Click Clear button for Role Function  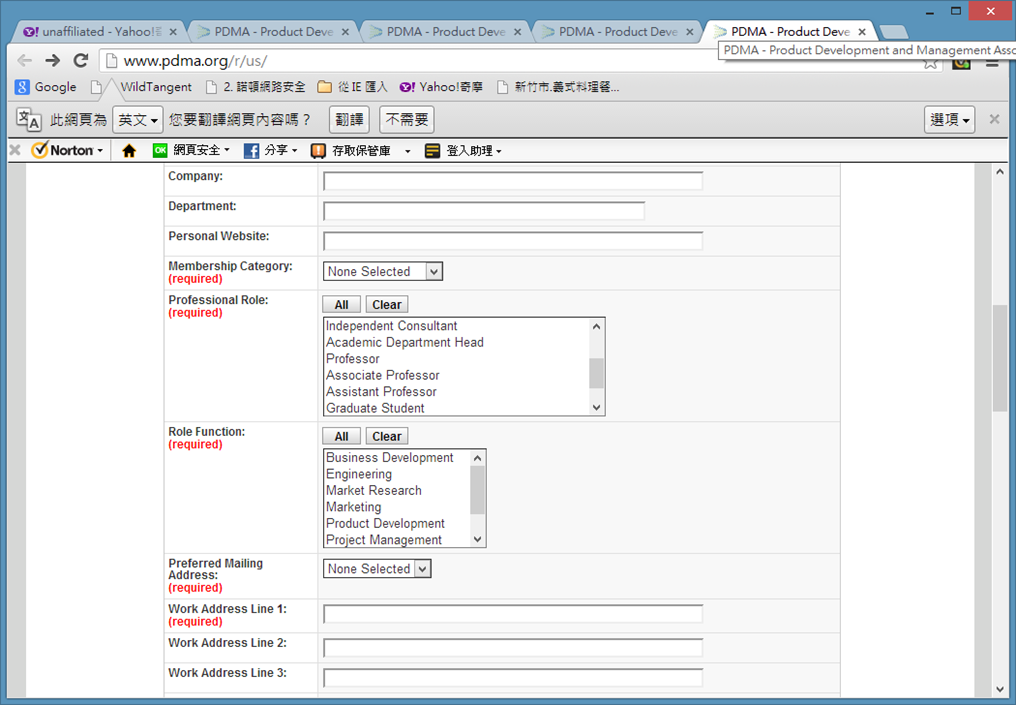[x=387, y=437]
